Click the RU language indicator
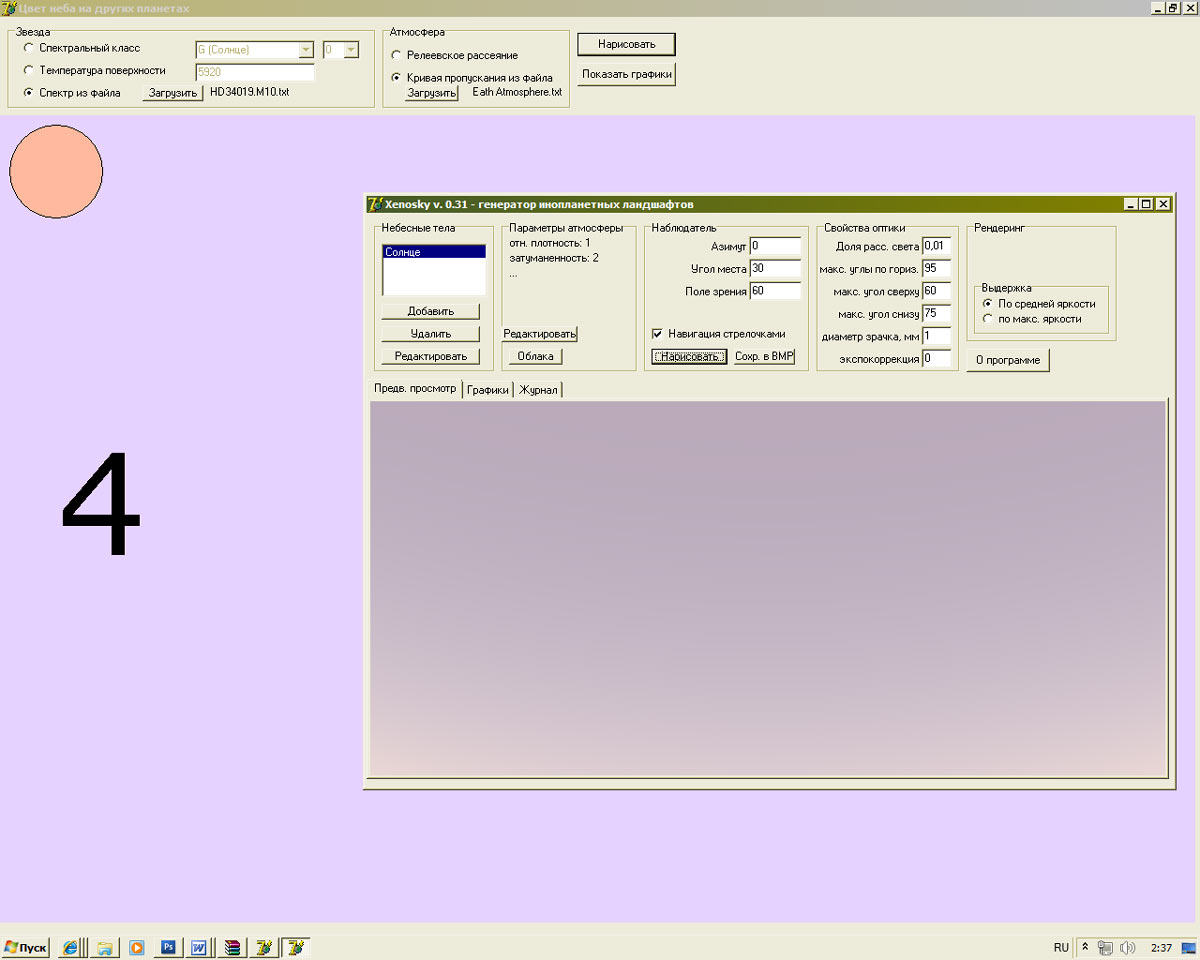 (x=1061, y=947)
